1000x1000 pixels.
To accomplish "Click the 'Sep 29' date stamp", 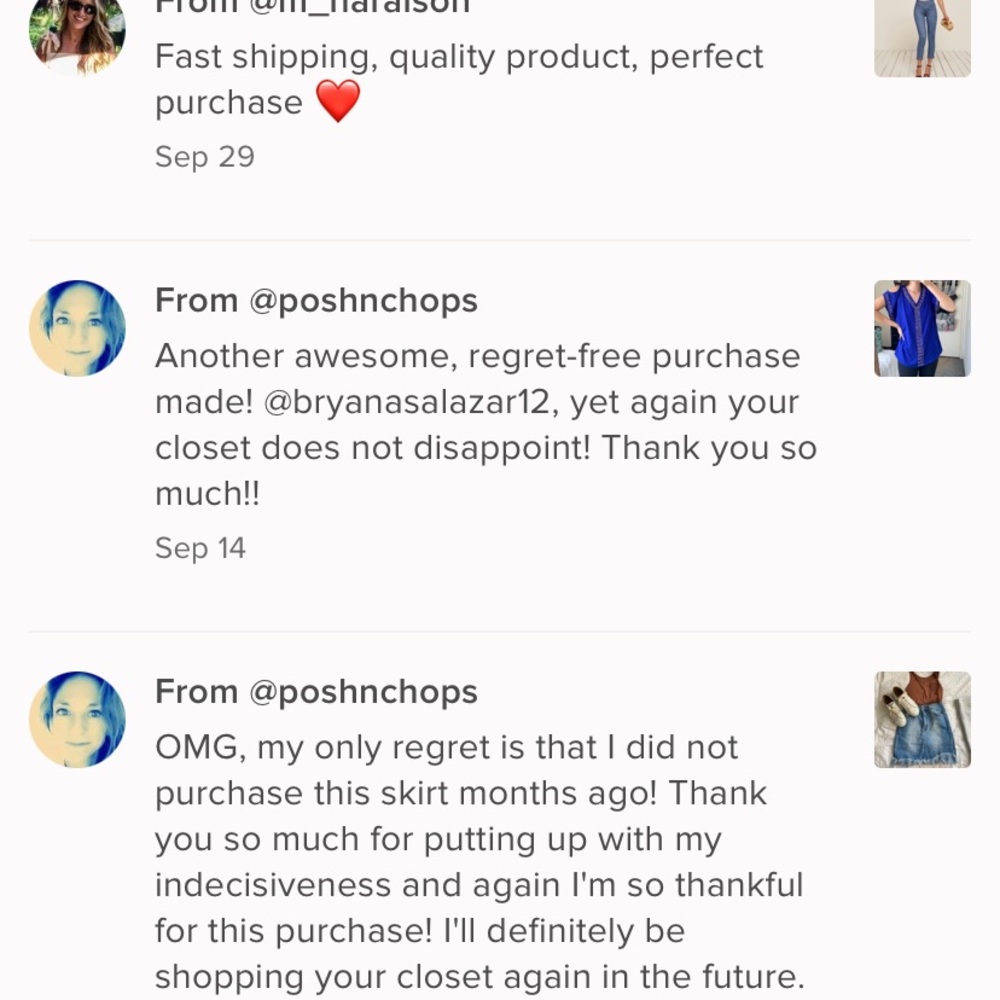I will pos(204,157).
